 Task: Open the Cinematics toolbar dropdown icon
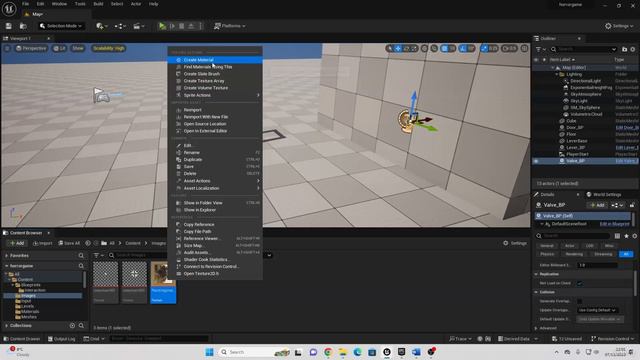(x=139, y=26)
